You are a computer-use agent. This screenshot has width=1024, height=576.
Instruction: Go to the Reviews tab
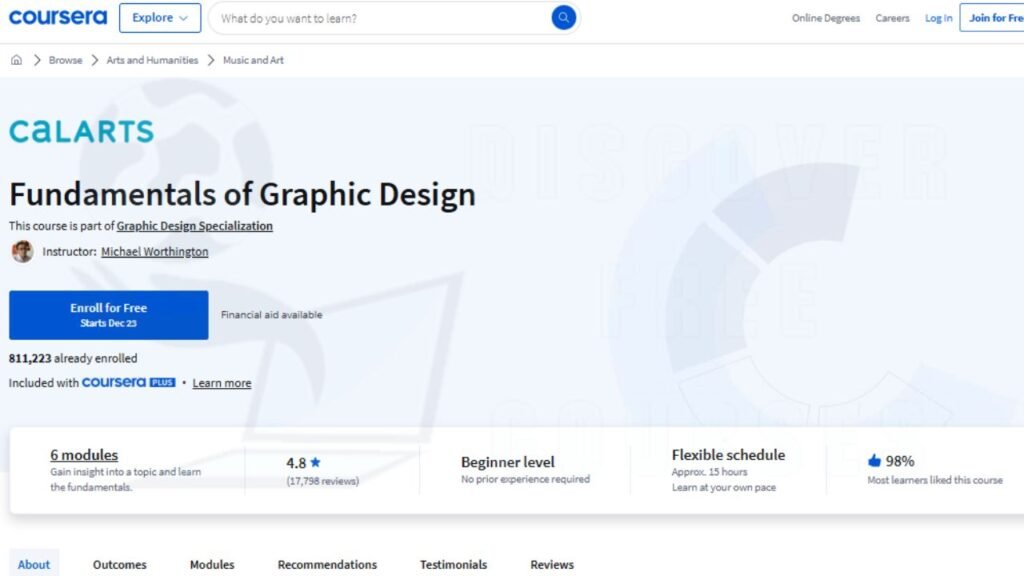click(552, 564)
